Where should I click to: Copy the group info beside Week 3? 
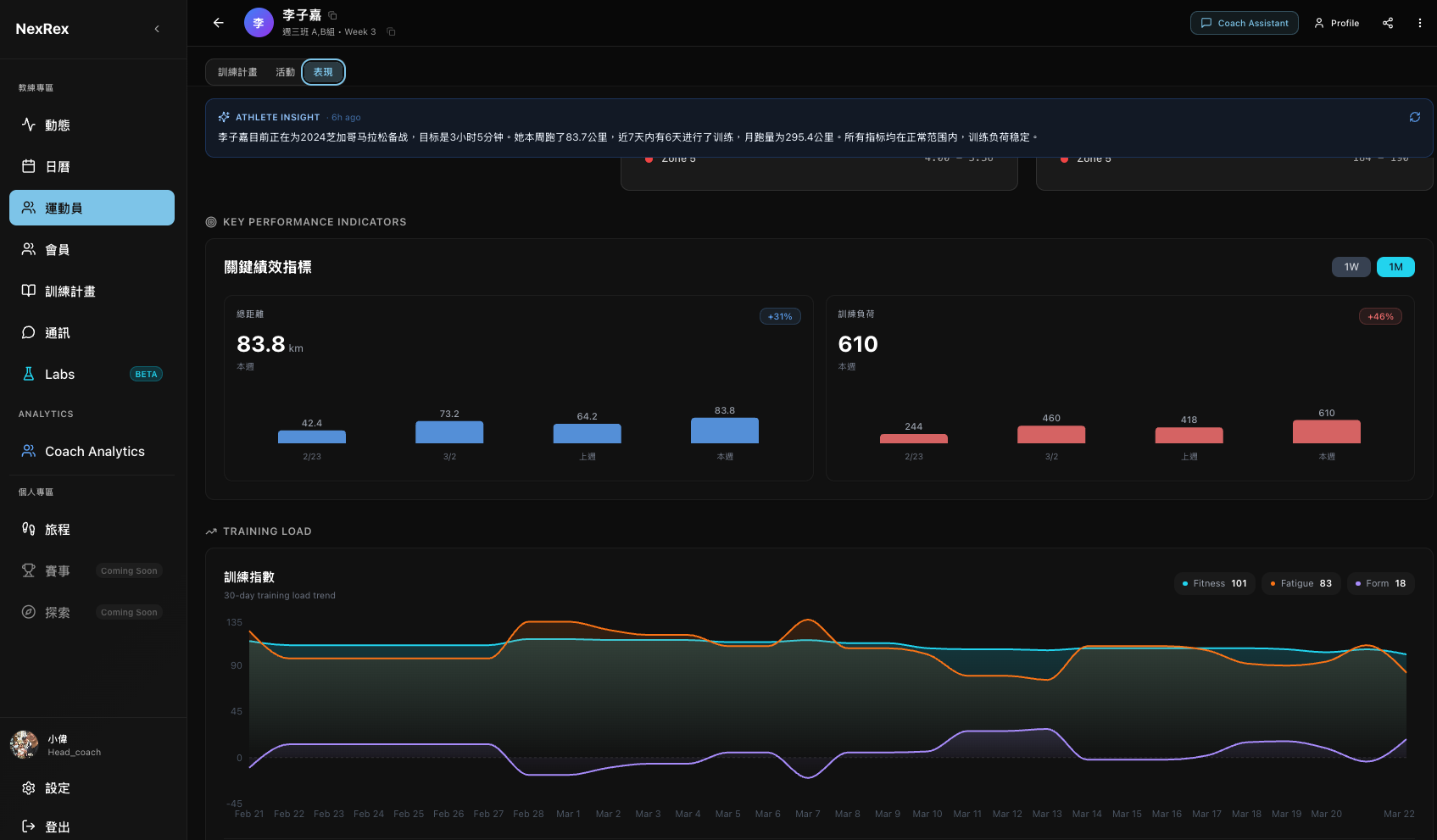(391, 32)
